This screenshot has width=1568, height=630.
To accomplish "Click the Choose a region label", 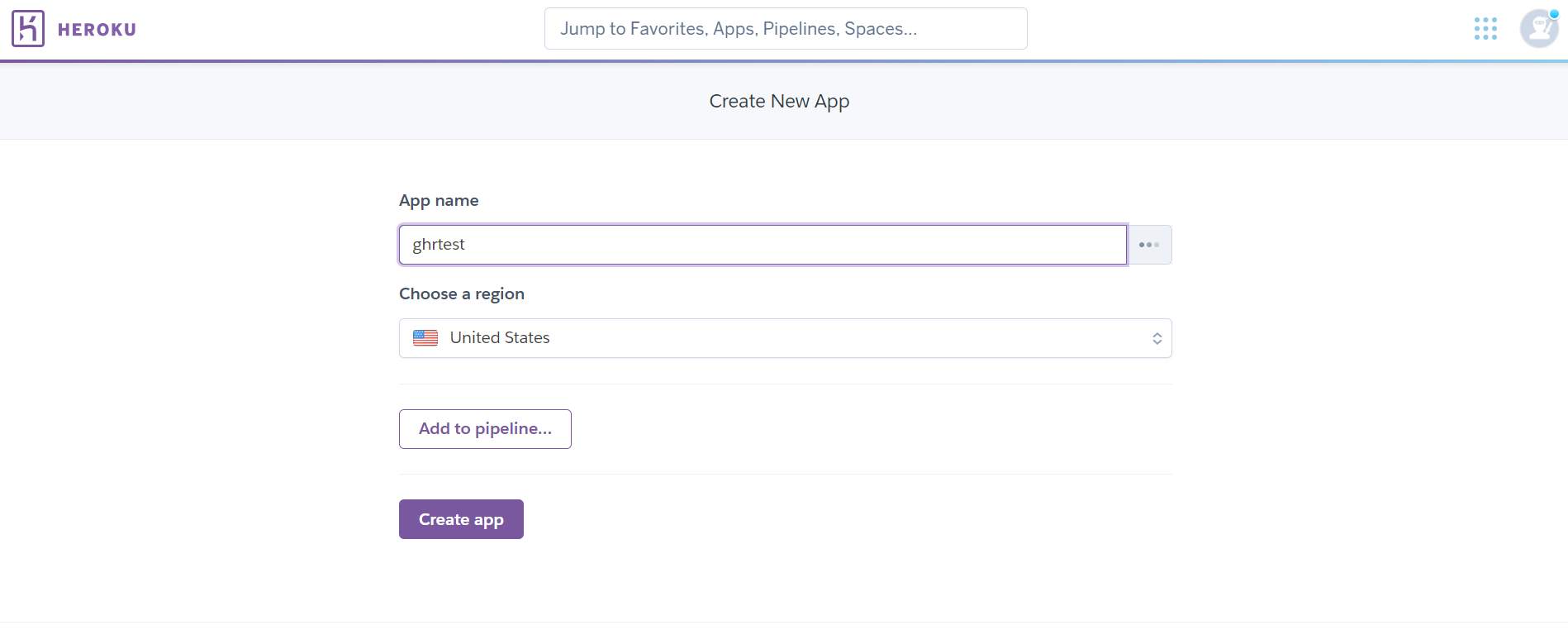I will coord(461,294).
